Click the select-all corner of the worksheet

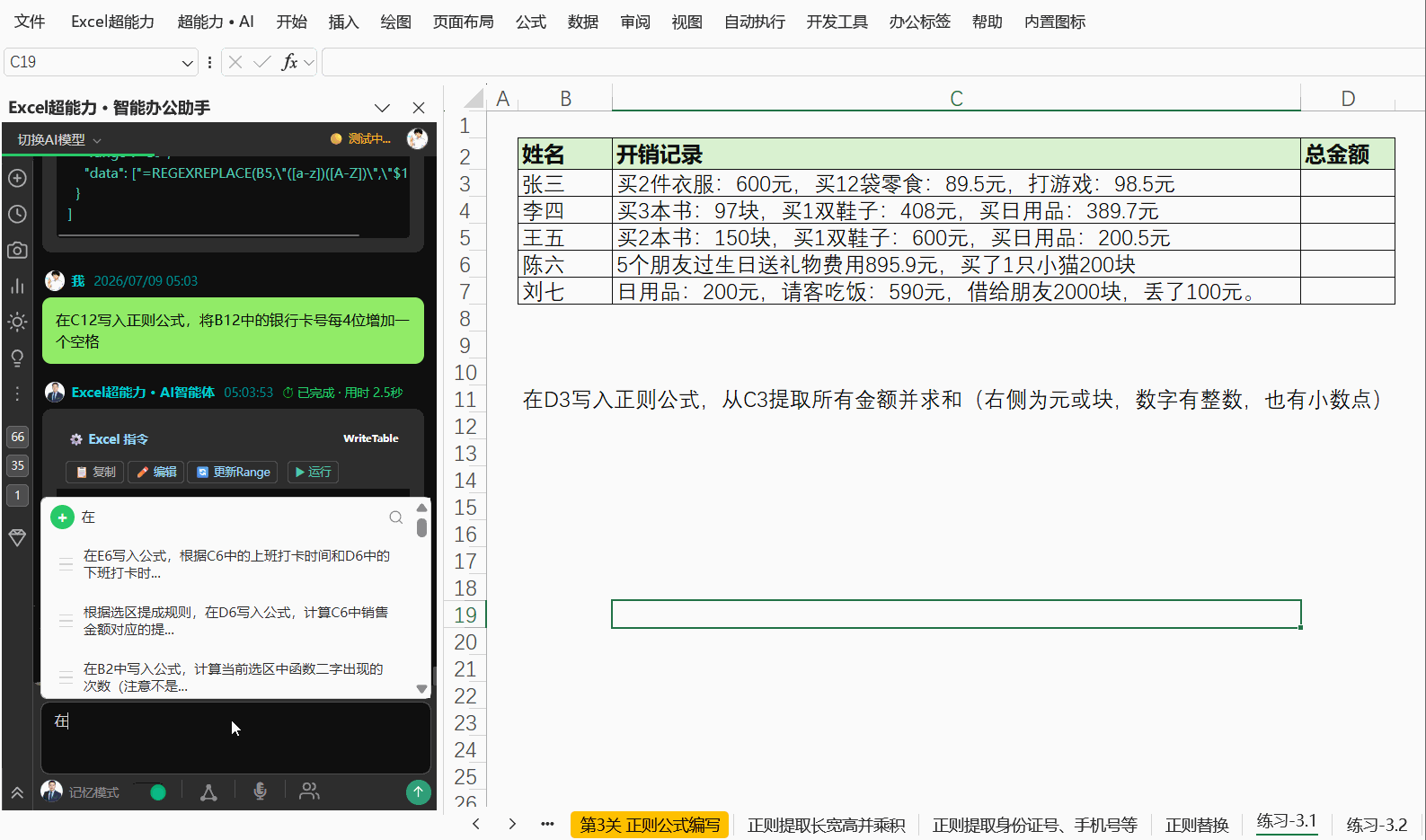click(473, 98)
